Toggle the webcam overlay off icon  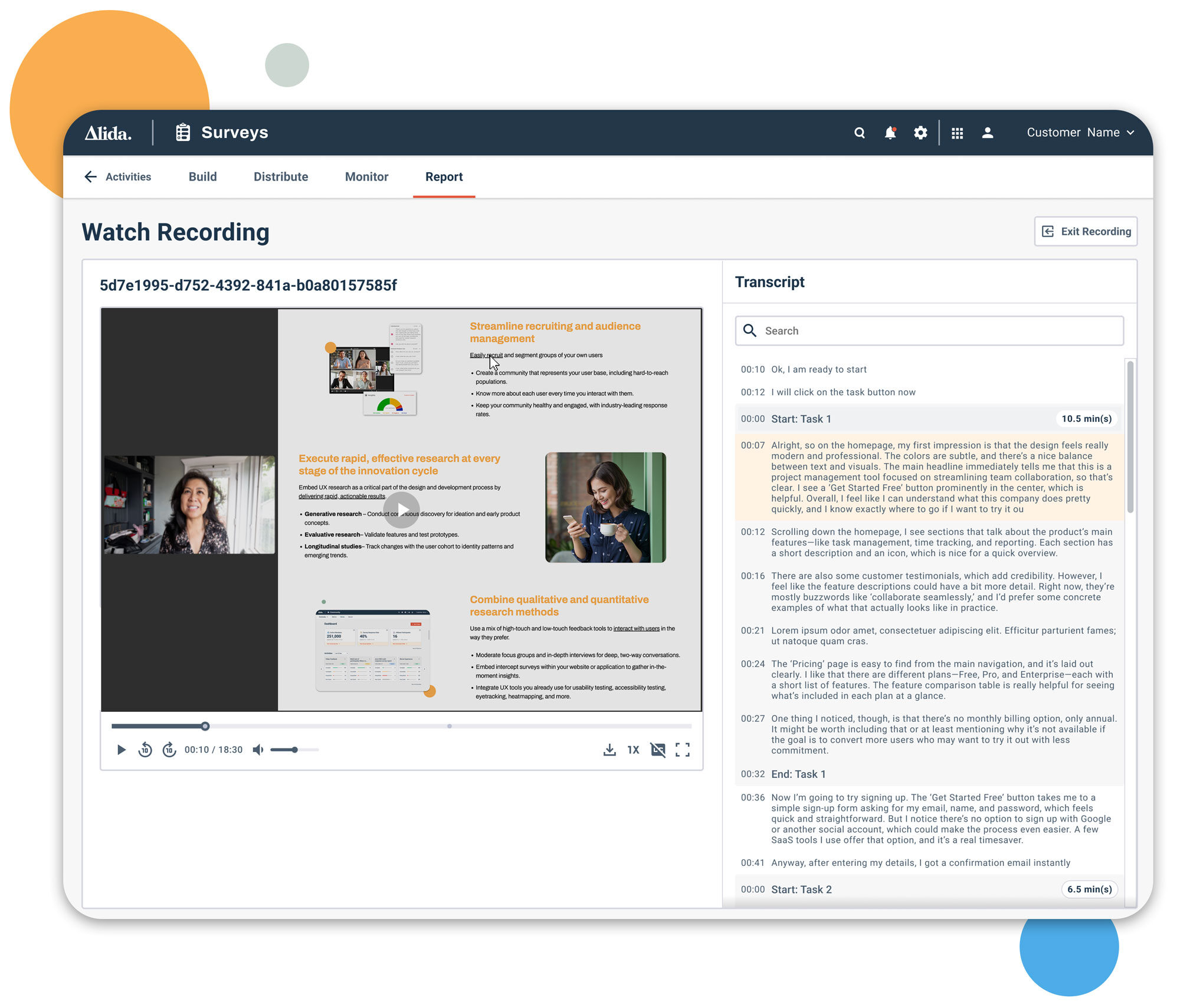[657, 750]
